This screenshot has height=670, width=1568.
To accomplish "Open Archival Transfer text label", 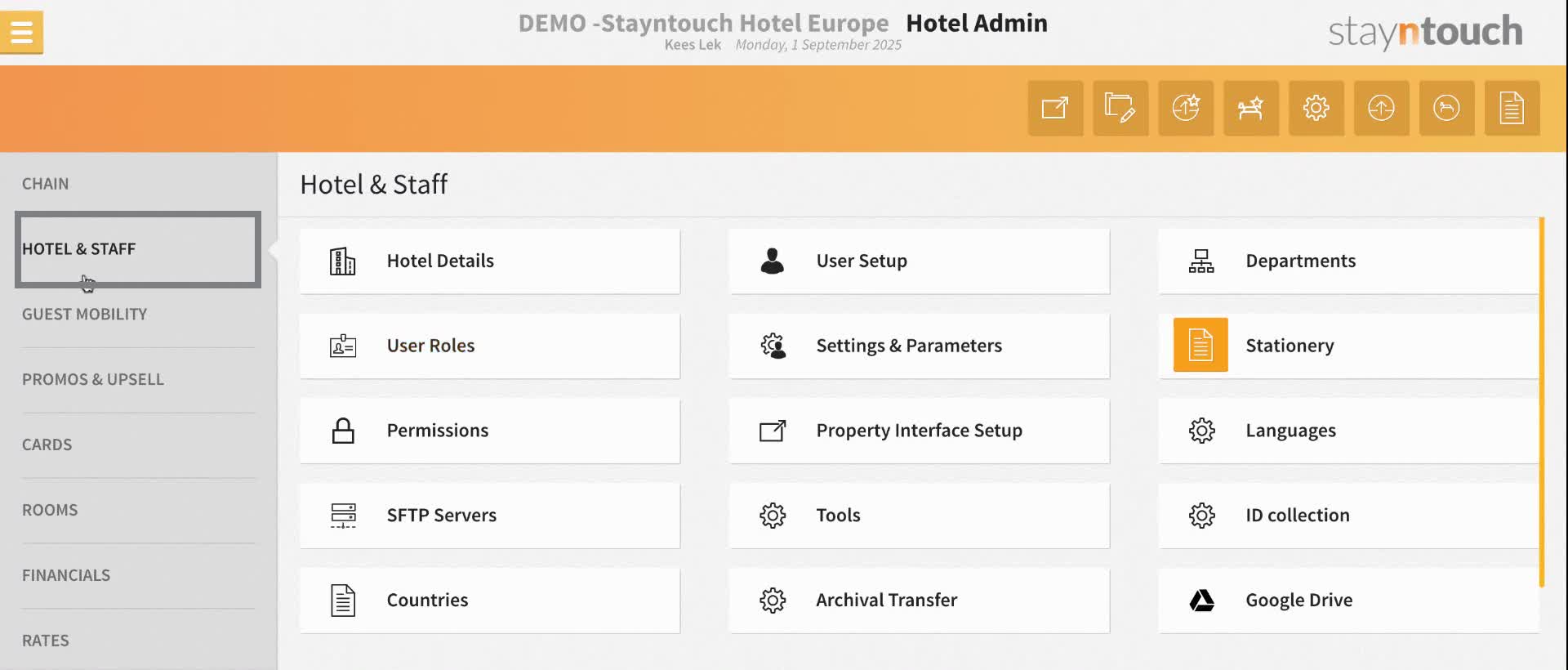I will coord(886,601).
